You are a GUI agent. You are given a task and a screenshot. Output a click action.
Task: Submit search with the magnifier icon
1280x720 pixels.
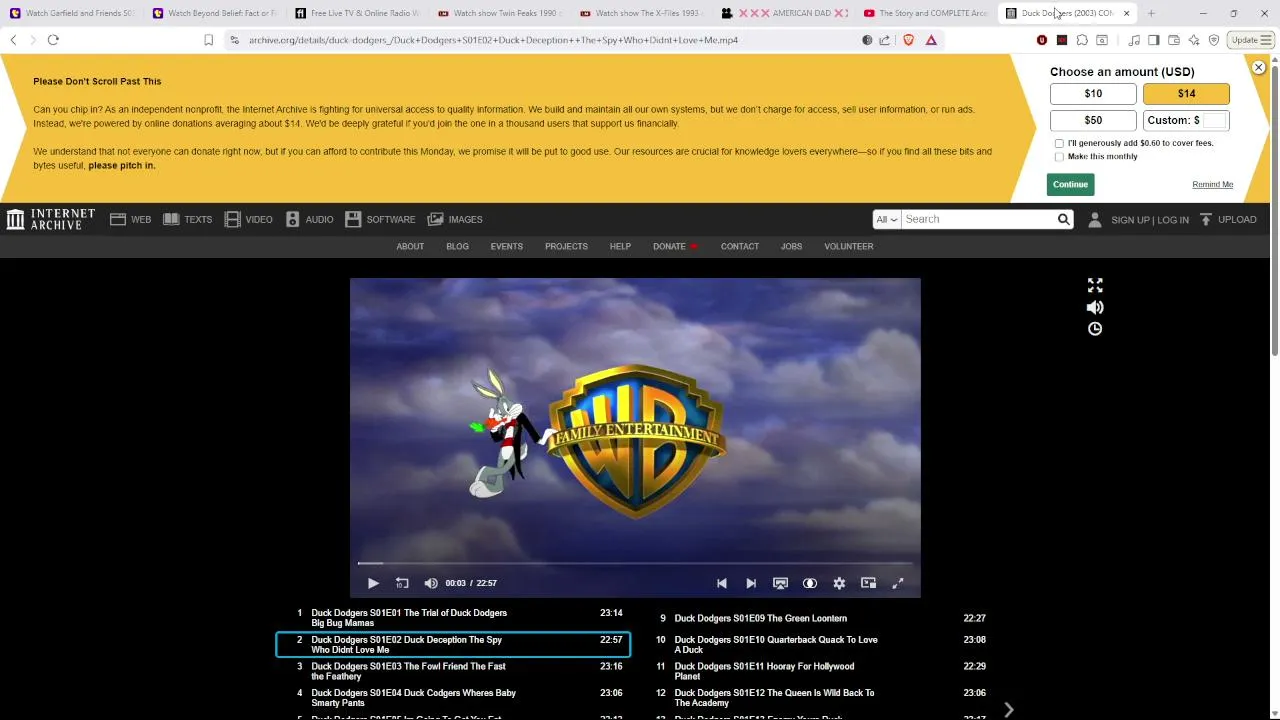click(1064, 219)
